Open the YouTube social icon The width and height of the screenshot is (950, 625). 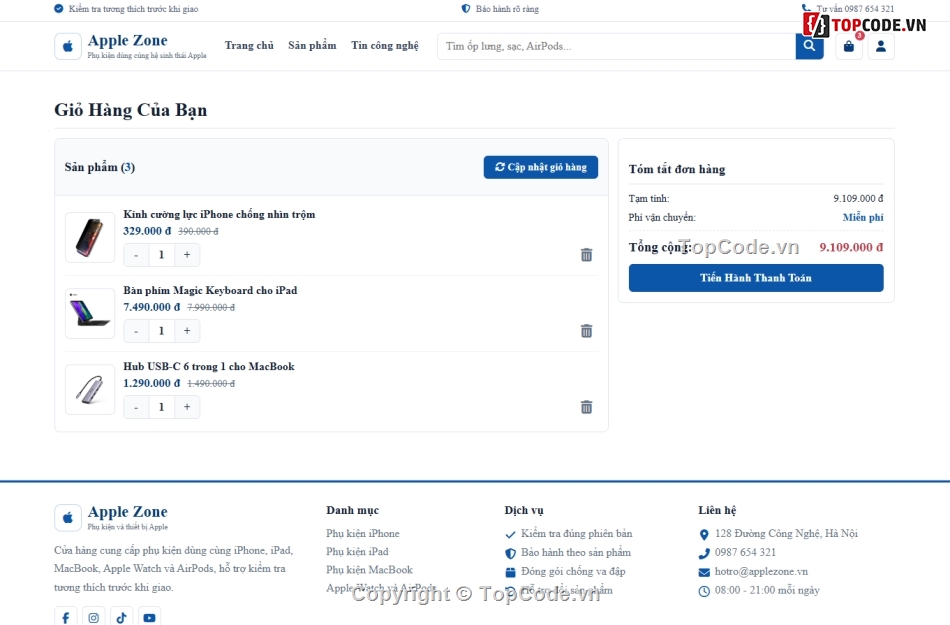[x=149, y=617]
